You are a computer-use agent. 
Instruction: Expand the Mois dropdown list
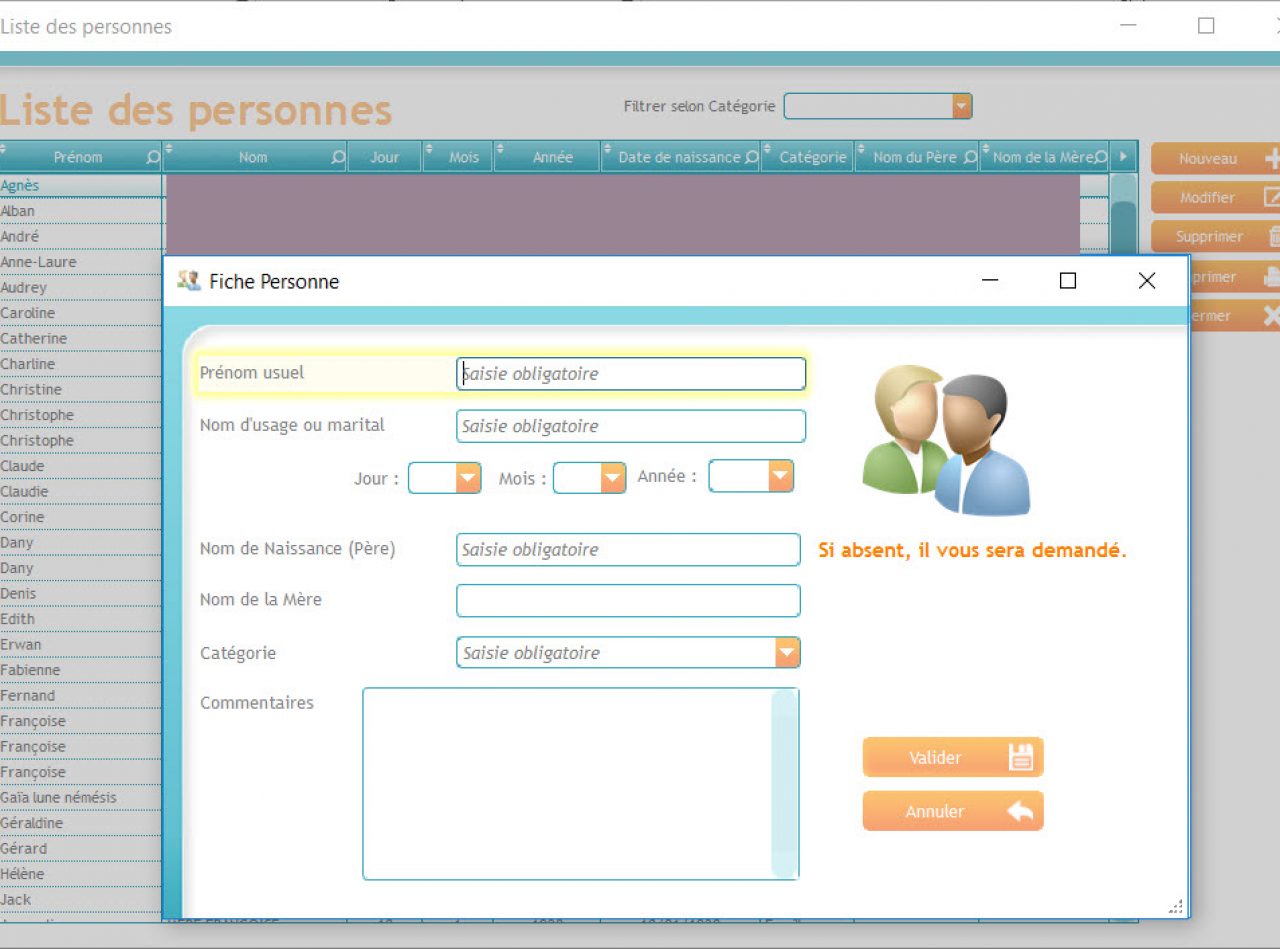[613, 479]
